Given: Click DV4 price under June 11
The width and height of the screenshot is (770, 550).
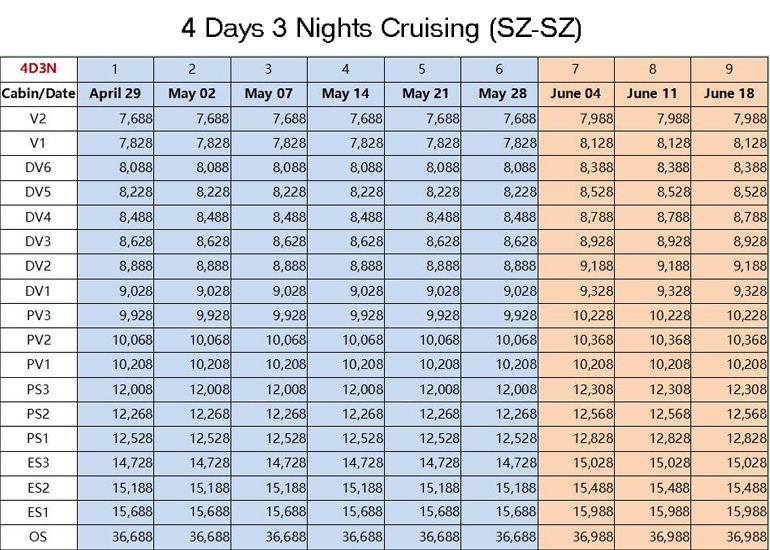Looking at the screenshot, I should point(652,217).
